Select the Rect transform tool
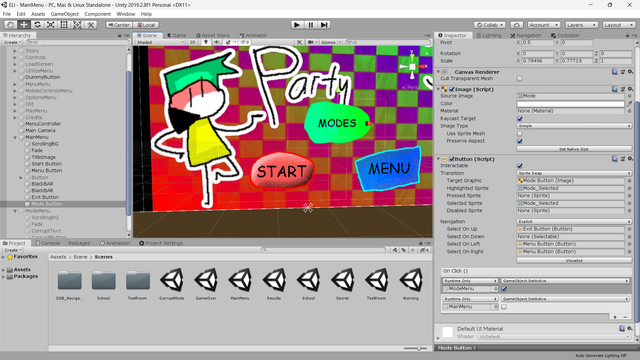This screenshot has height=360, width=640. (64, 25)
